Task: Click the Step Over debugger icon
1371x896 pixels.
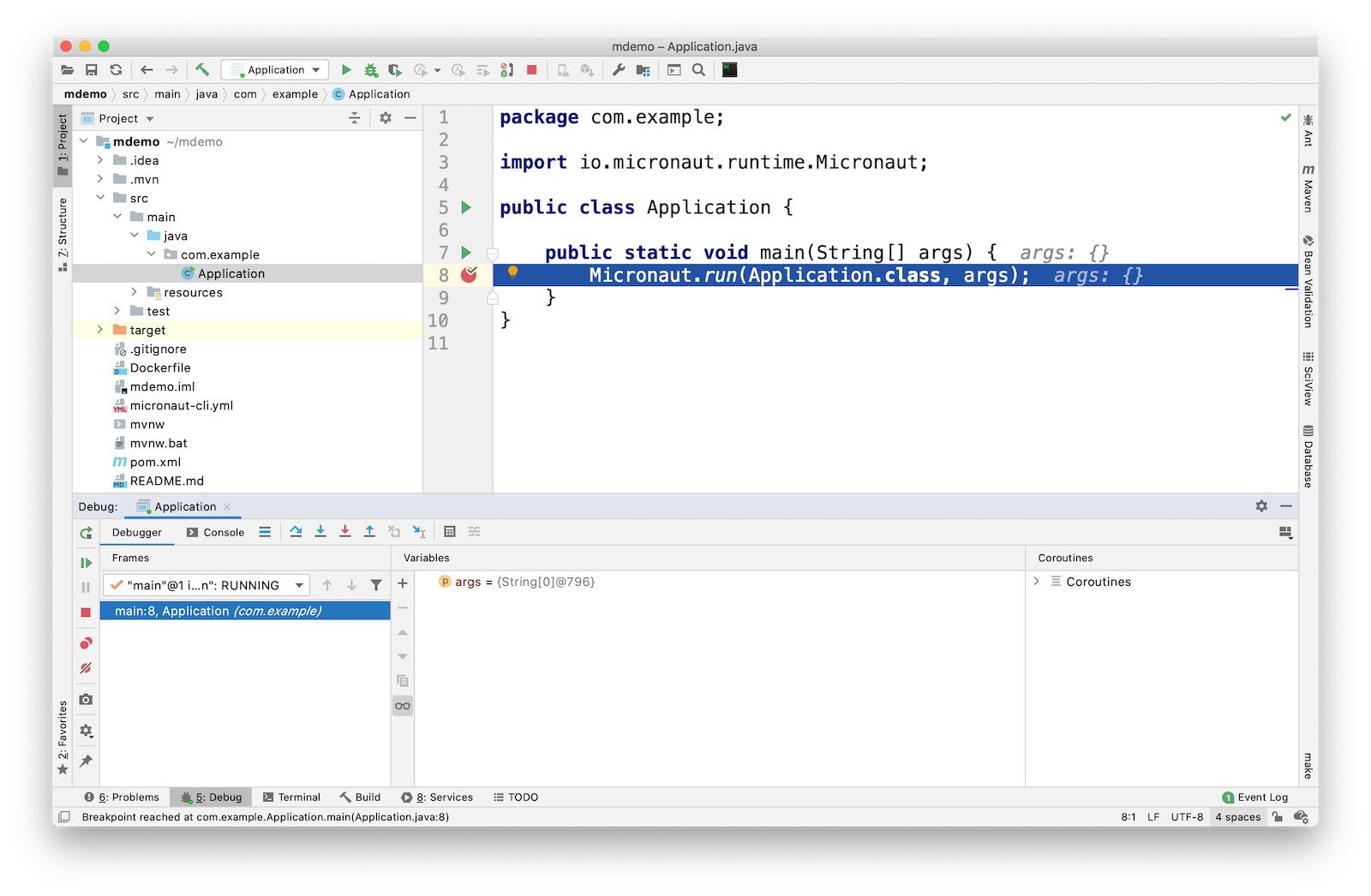Action: pos(296,532)
